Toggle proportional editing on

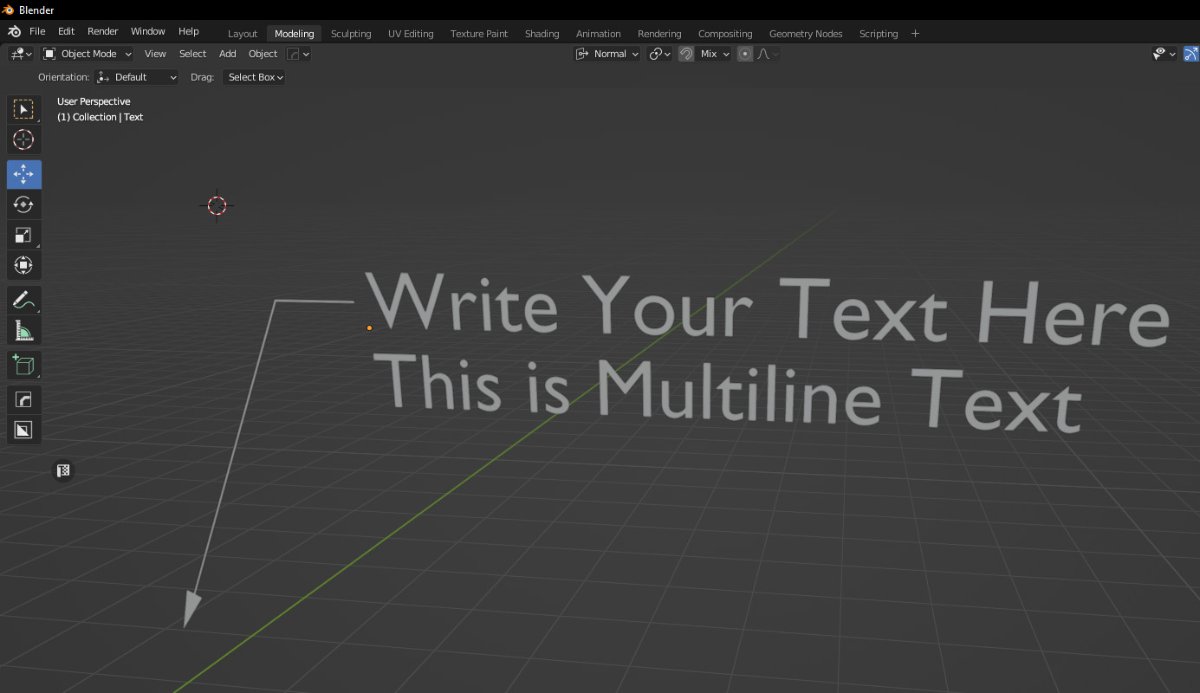point(745,54)
